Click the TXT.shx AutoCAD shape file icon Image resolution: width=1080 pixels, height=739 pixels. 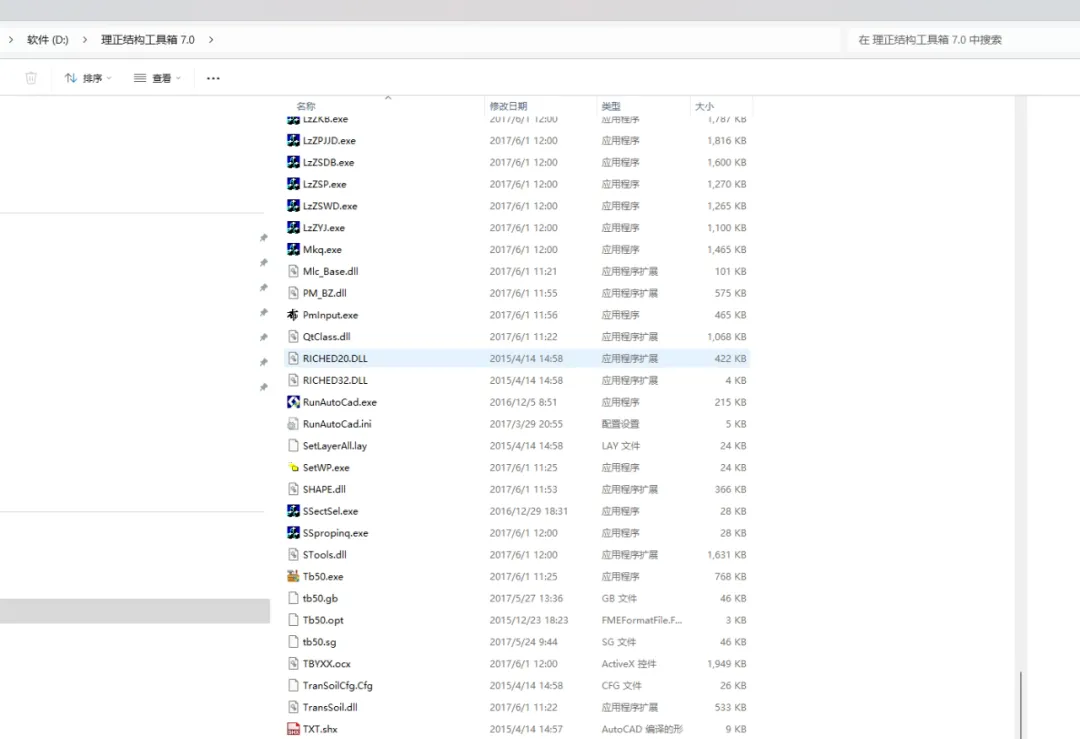(293, 729)
